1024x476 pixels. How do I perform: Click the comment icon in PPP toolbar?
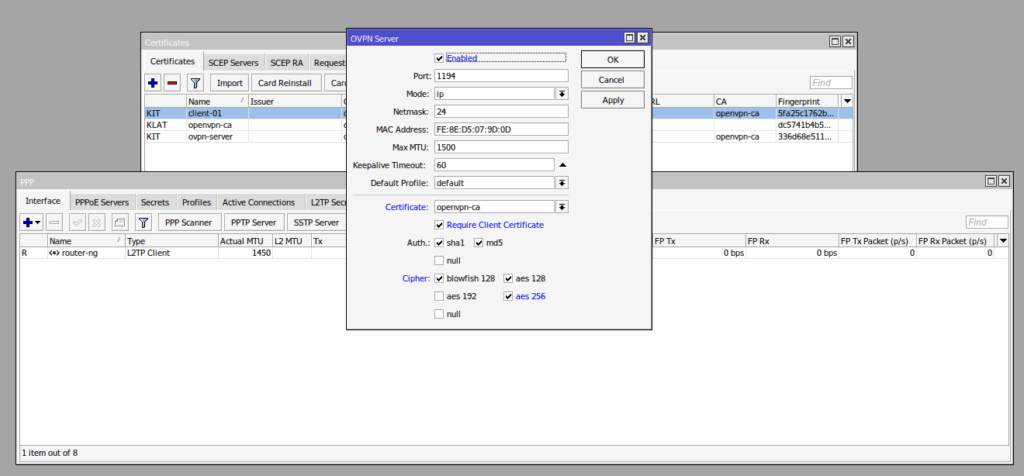(119, 222)
